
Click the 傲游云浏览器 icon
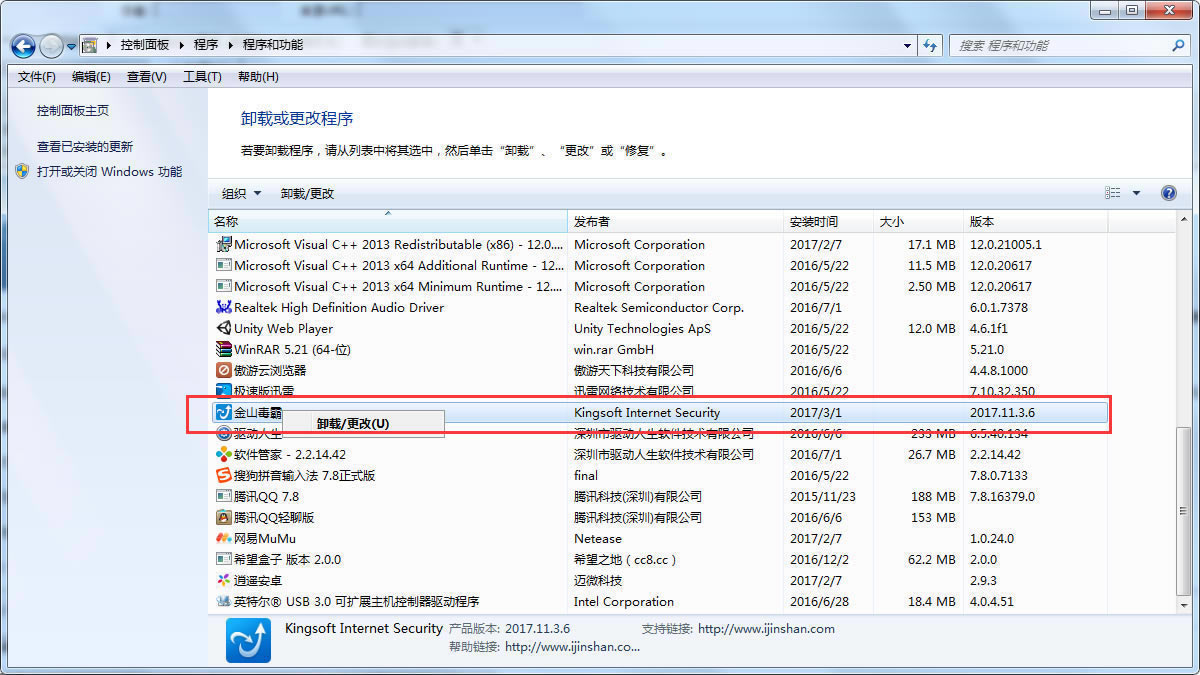[x=224, y=371]
